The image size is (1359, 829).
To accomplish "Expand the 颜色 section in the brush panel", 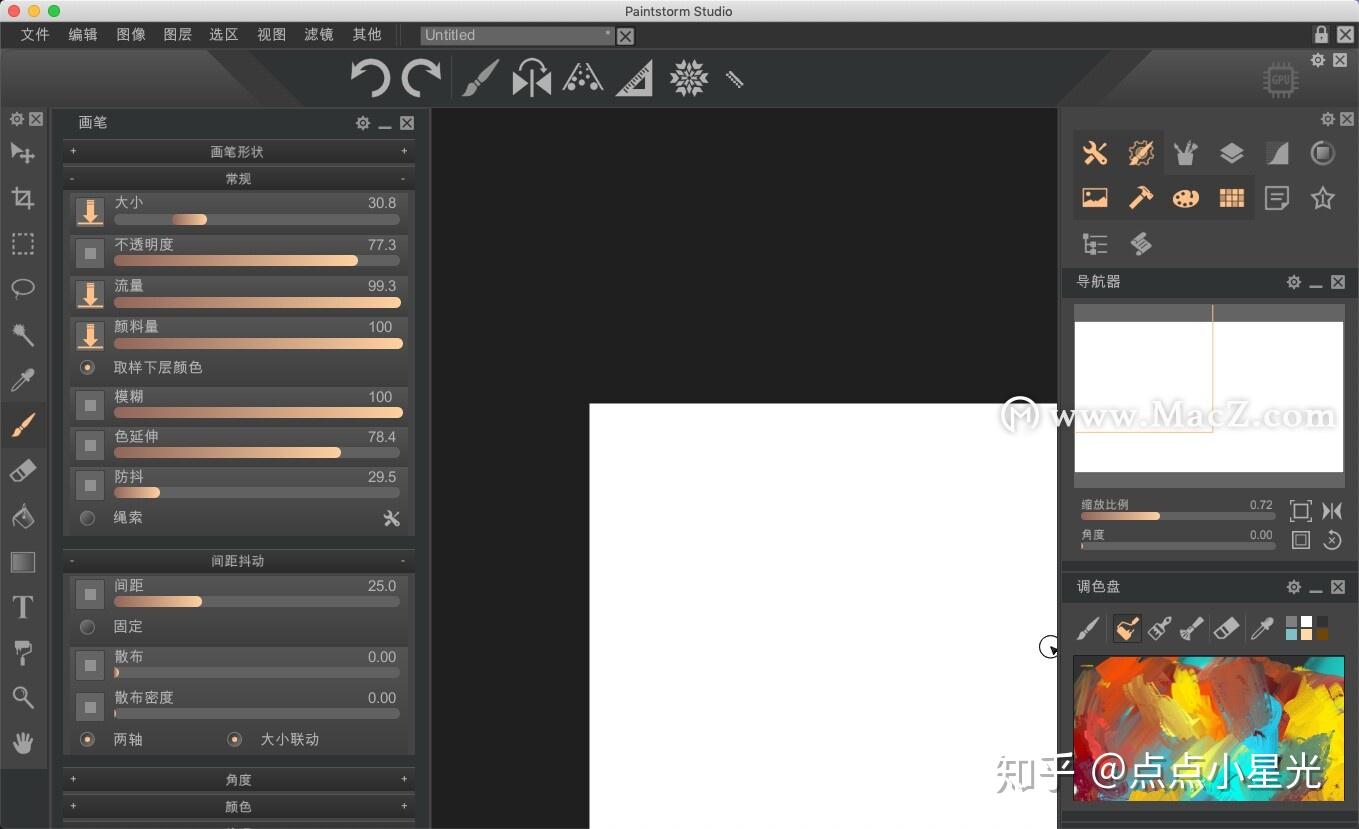I will (x=237, y=806).
